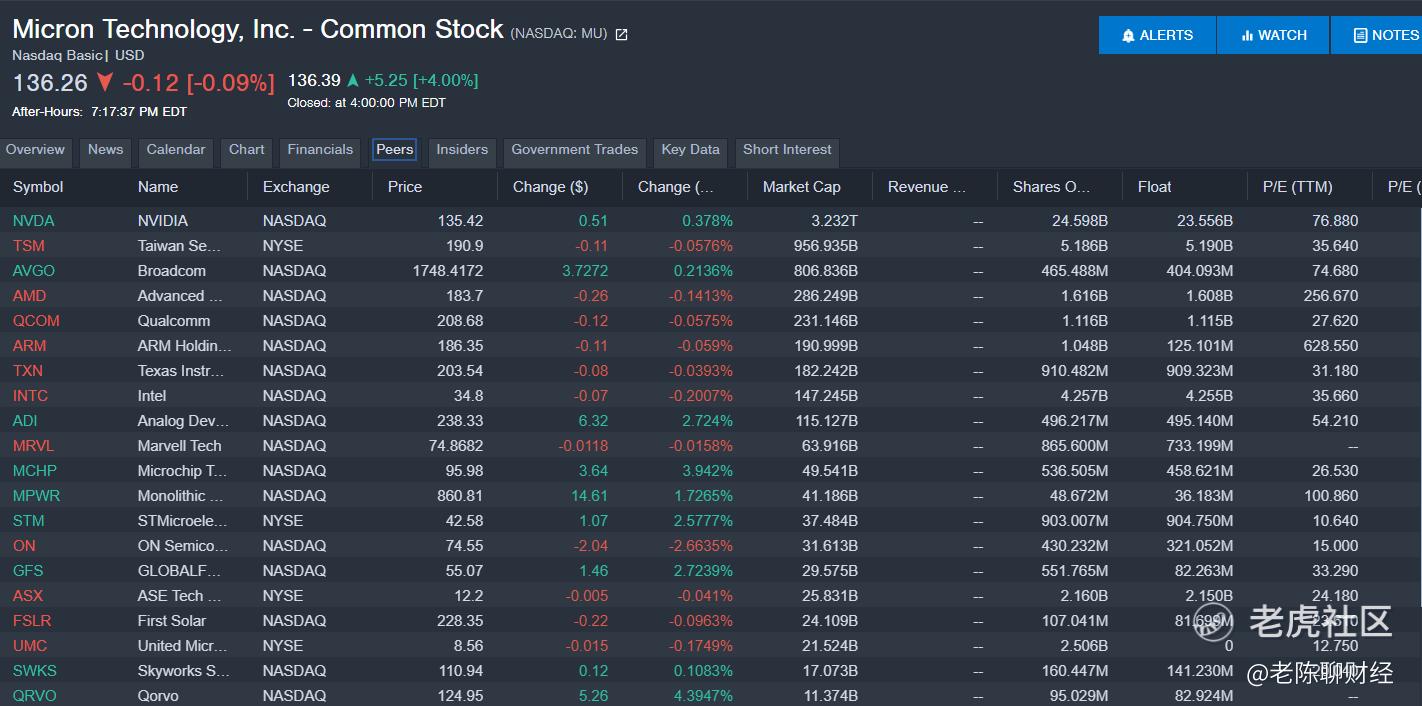Click the Exchange column header
The height and width of the screenshot is (706, 1422).
296,187
